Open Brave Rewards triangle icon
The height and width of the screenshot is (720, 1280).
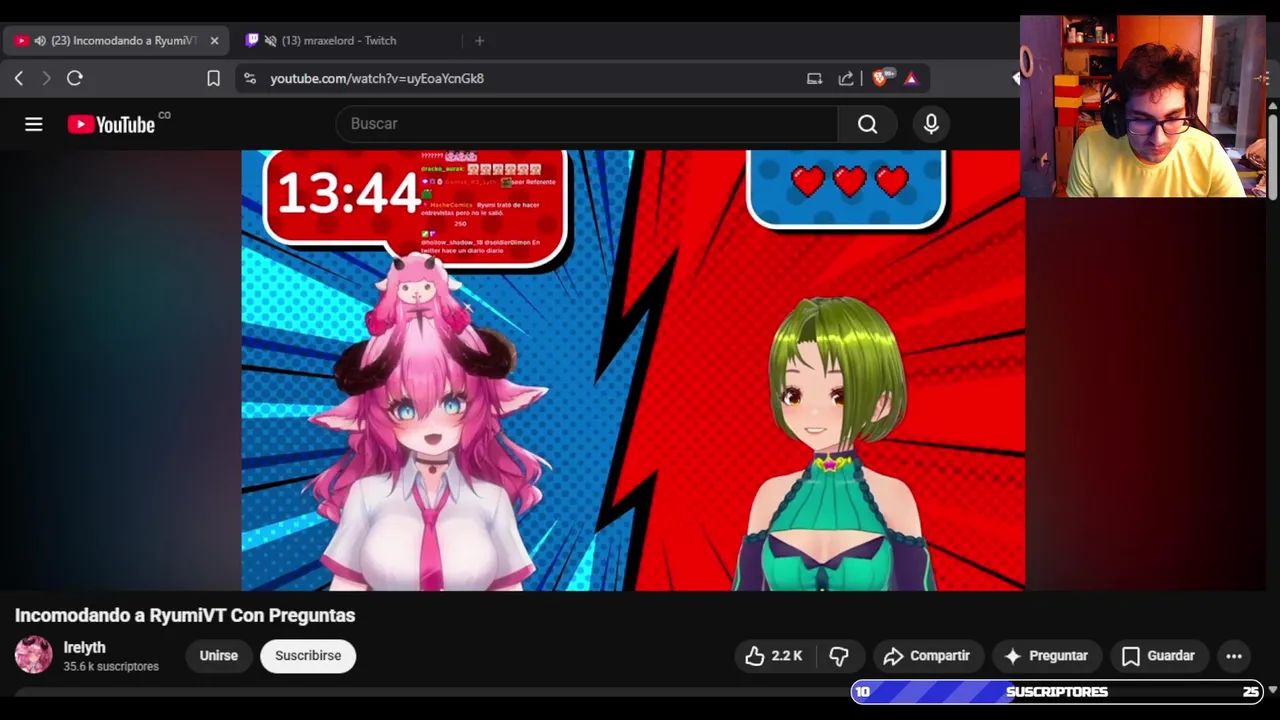click(x=911, y=78)
